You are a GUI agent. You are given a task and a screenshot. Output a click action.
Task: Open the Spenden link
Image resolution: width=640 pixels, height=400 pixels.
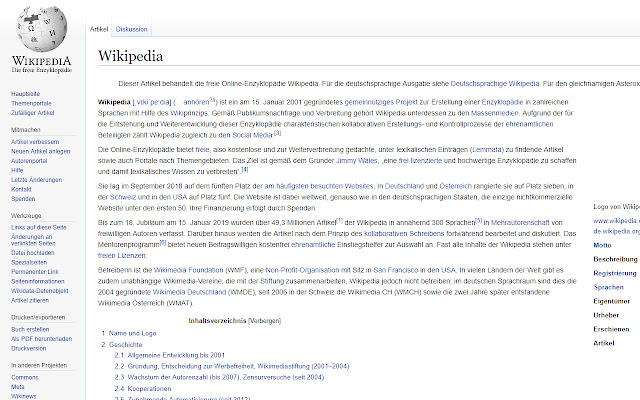(x=23, y=199)
